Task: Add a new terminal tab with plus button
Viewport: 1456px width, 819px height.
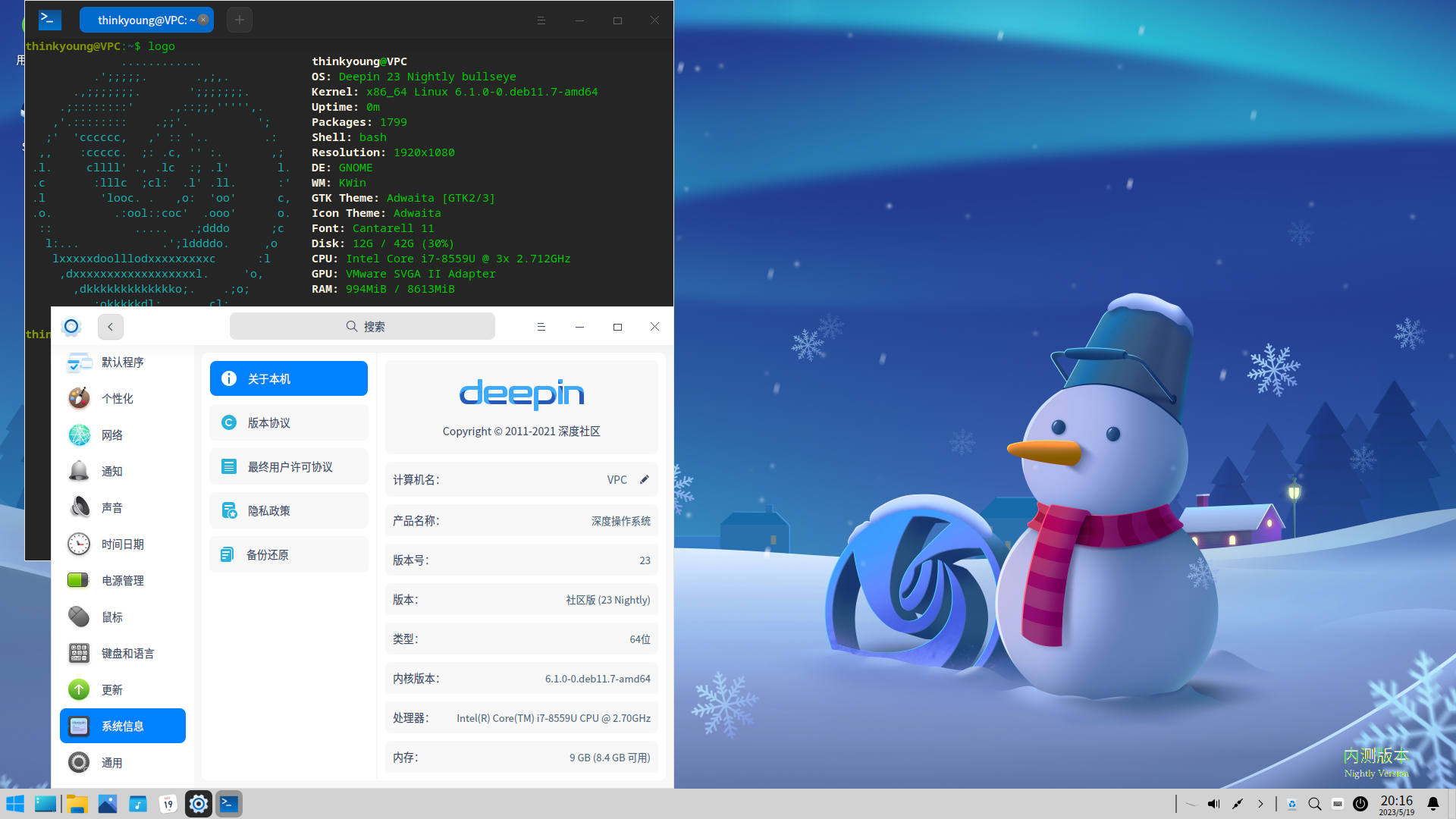Action: click(x=240, y=20)
